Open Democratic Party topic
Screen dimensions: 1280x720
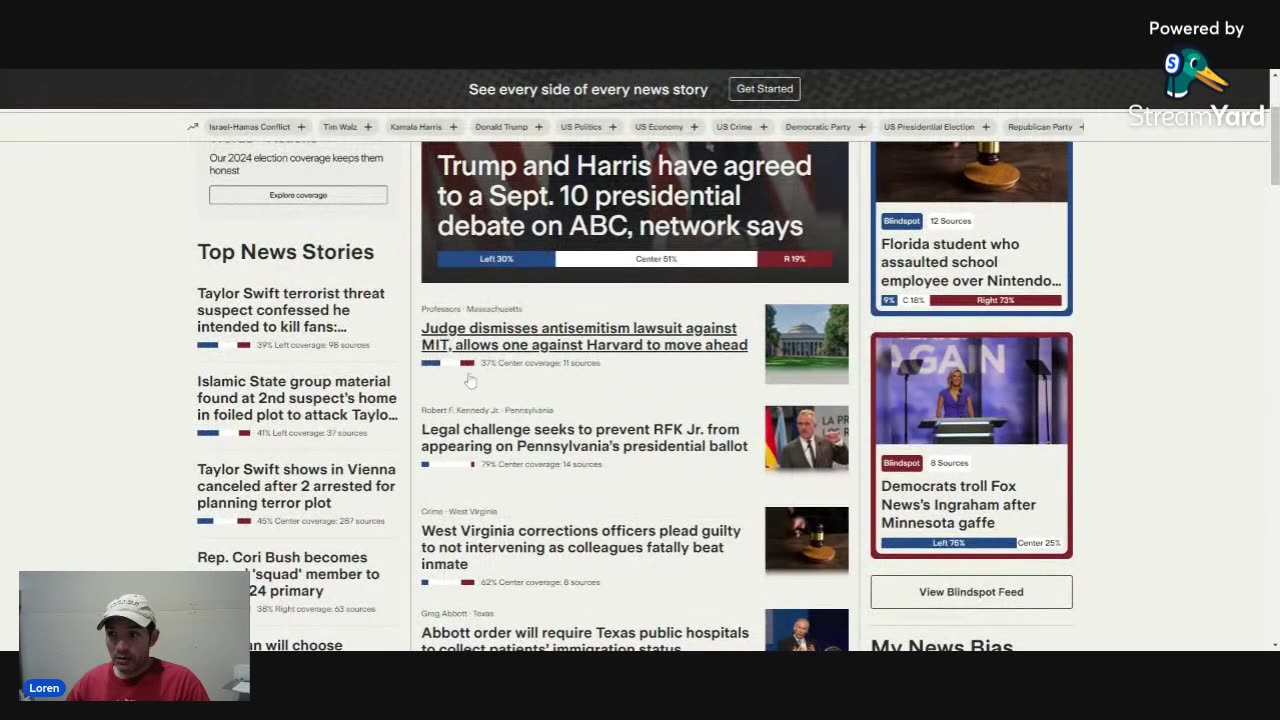point(818,127)
